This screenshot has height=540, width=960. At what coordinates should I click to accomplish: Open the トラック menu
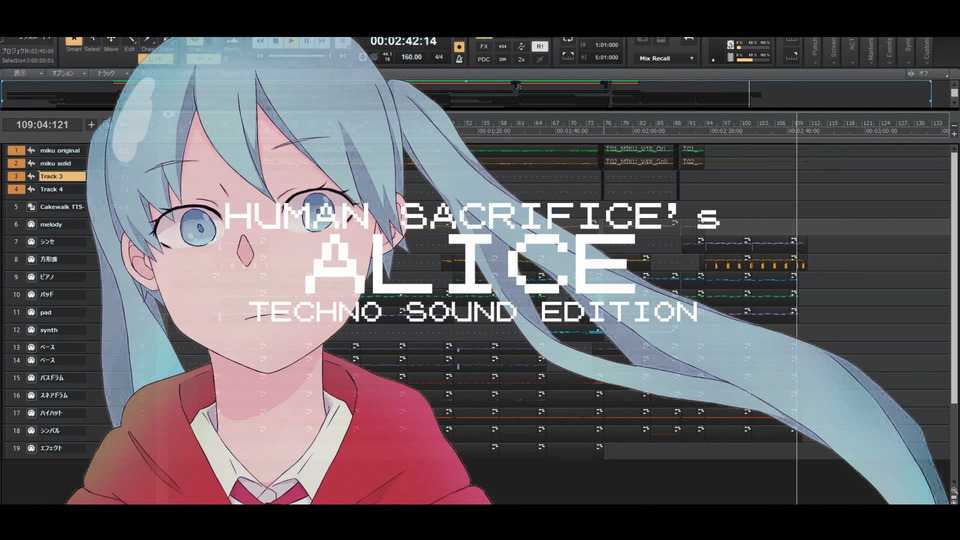110,73
